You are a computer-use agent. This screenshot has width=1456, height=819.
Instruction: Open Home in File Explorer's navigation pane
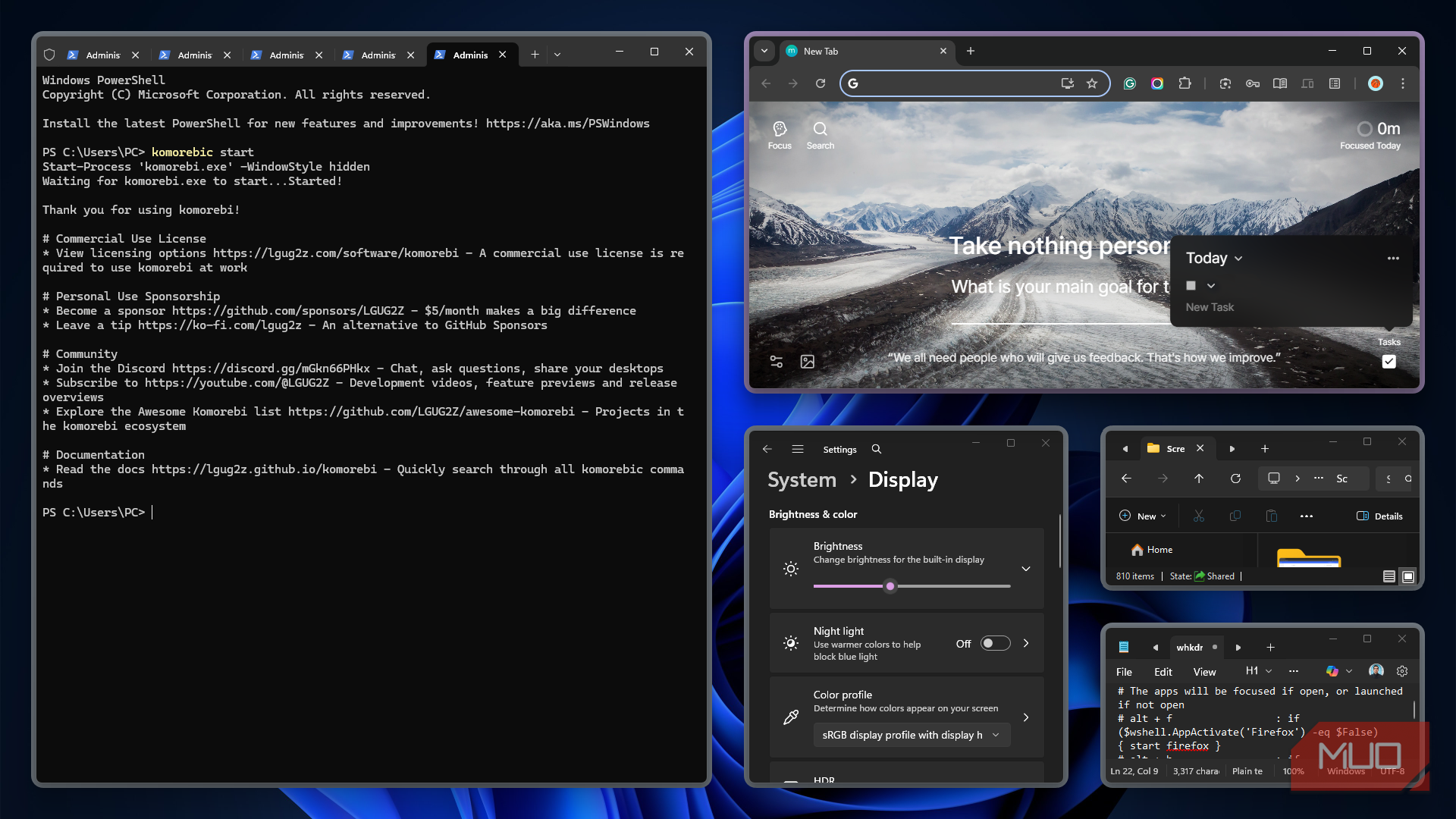coord(1152,550)
